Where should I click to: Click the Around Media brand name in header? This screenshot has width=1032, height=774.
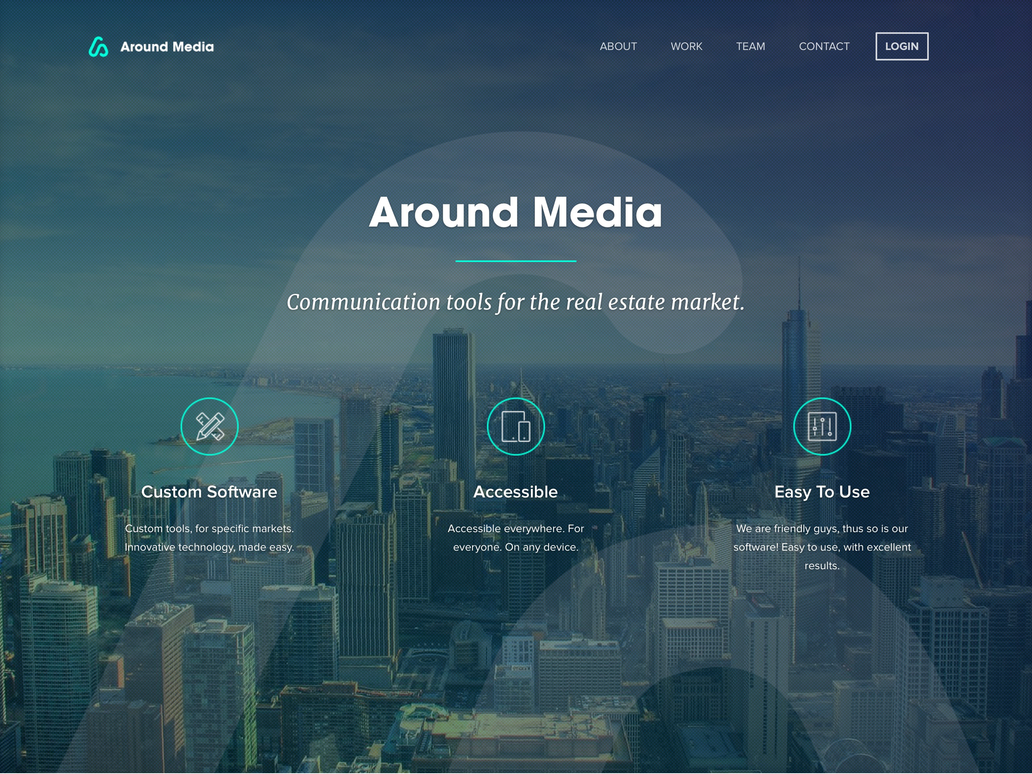(x=167, y=47)
